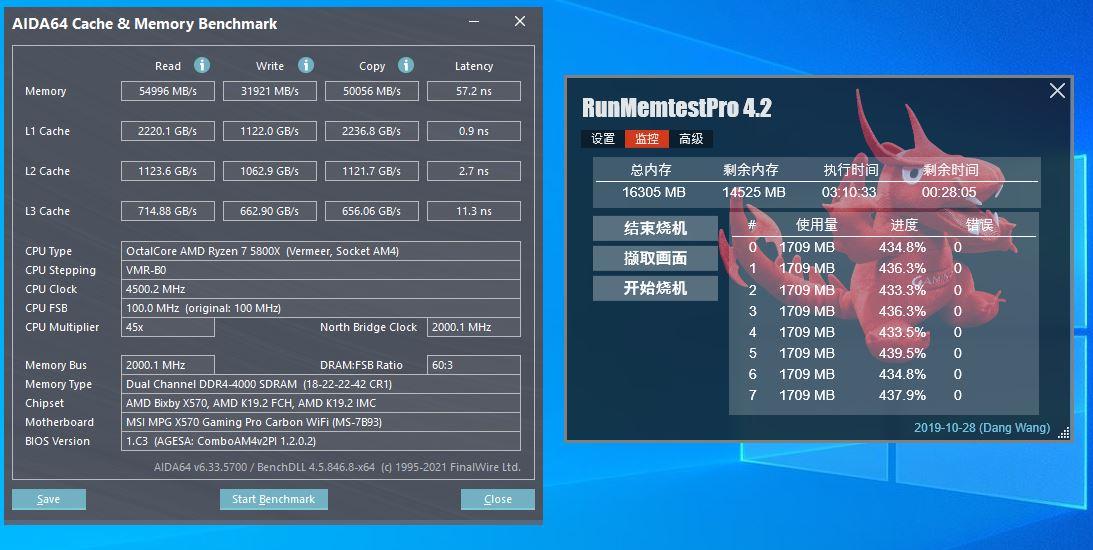Click the 使用量 column header
This screenshot has width=1093, height=550.
click(817, 225)
